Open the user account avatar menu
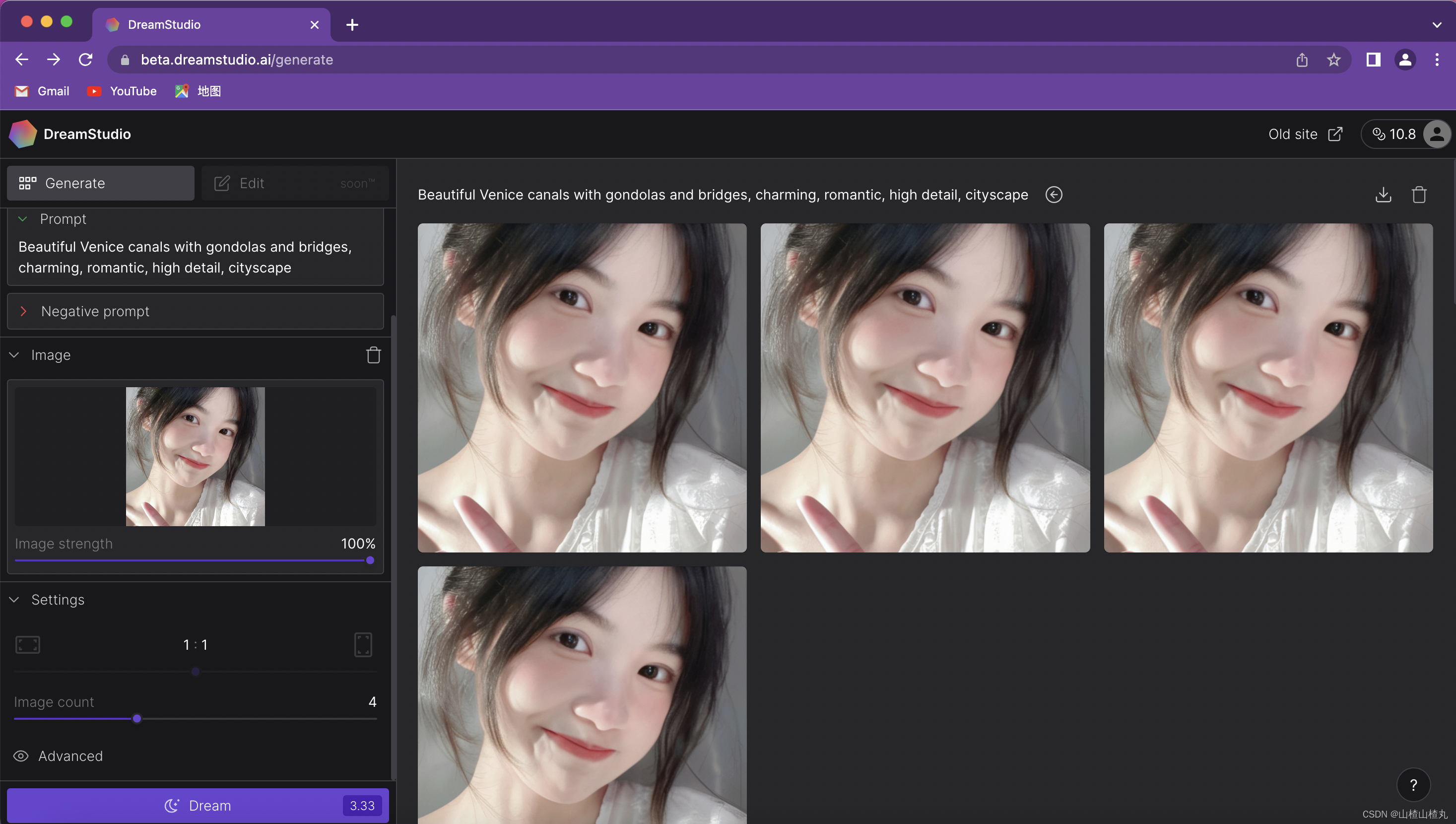 tap(1436, 134)
